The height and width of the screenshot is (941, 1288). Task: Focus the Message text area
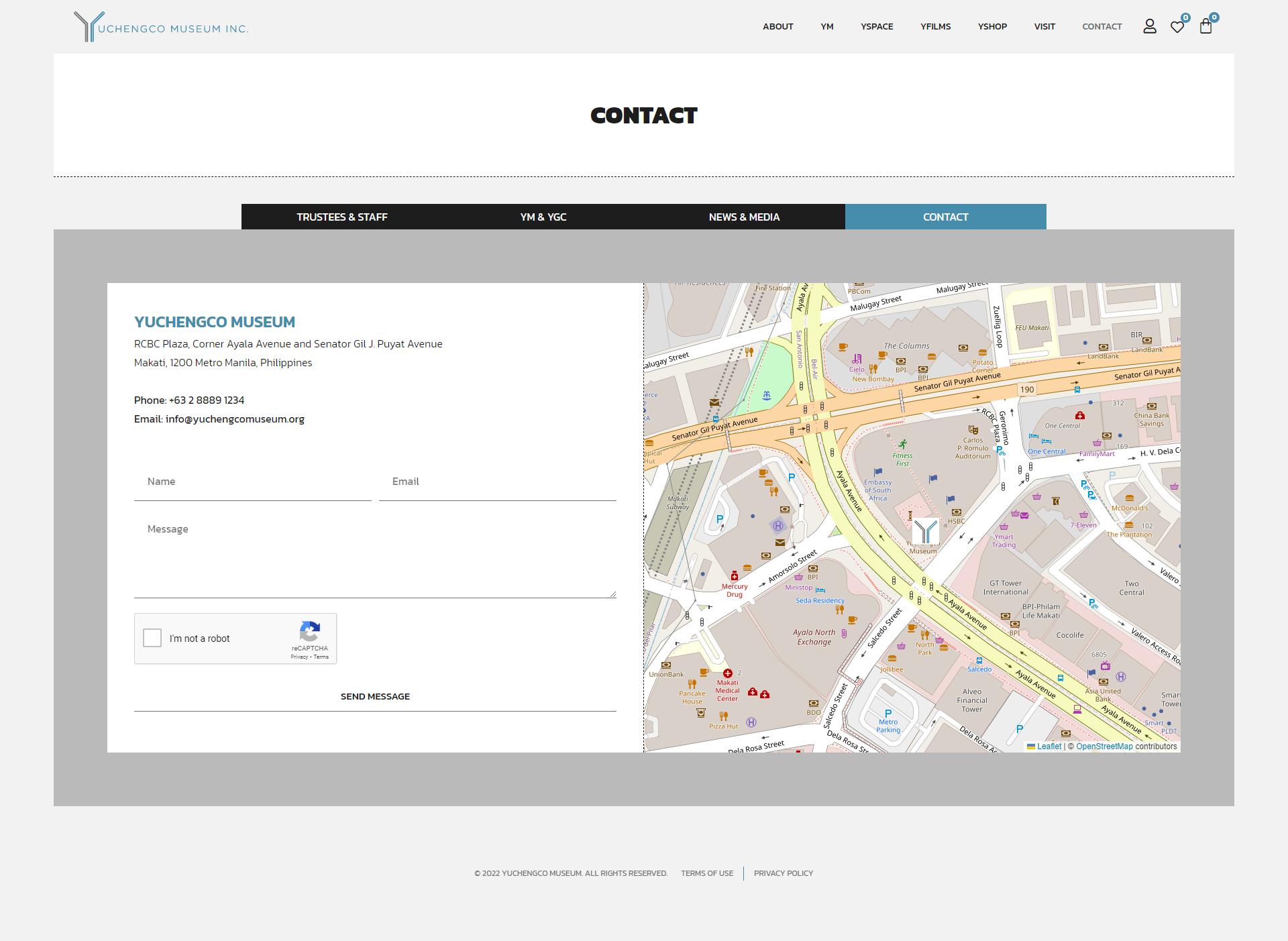tap(375, 554)
